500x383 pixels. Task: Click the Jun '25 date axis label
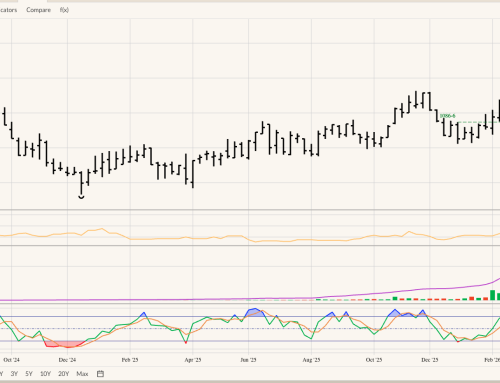pos(248,360)
